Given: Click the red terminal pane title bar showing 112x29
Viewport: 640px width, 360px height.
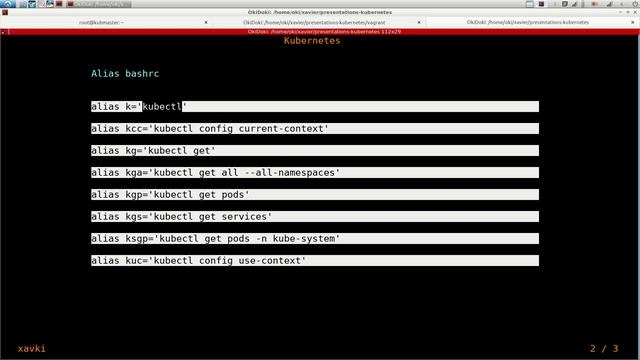Looking at the screenshot, I should pyautogui.click(x=324, y=31).
